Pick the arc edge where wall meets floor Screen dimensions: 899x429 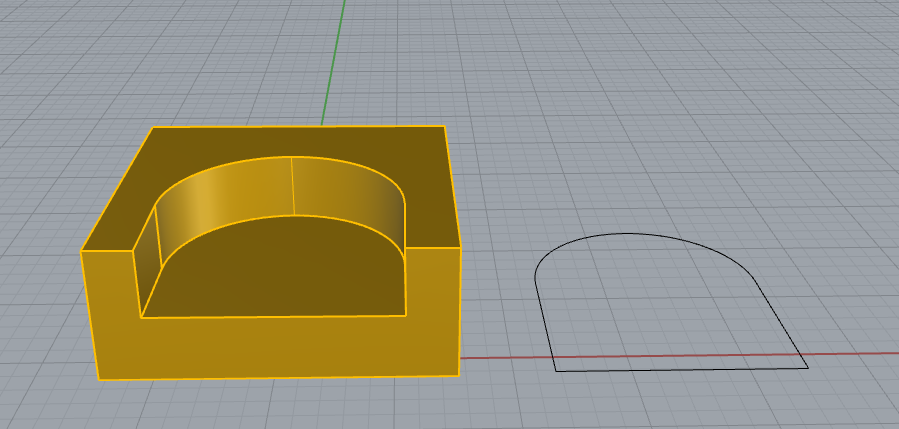point(280,216)
